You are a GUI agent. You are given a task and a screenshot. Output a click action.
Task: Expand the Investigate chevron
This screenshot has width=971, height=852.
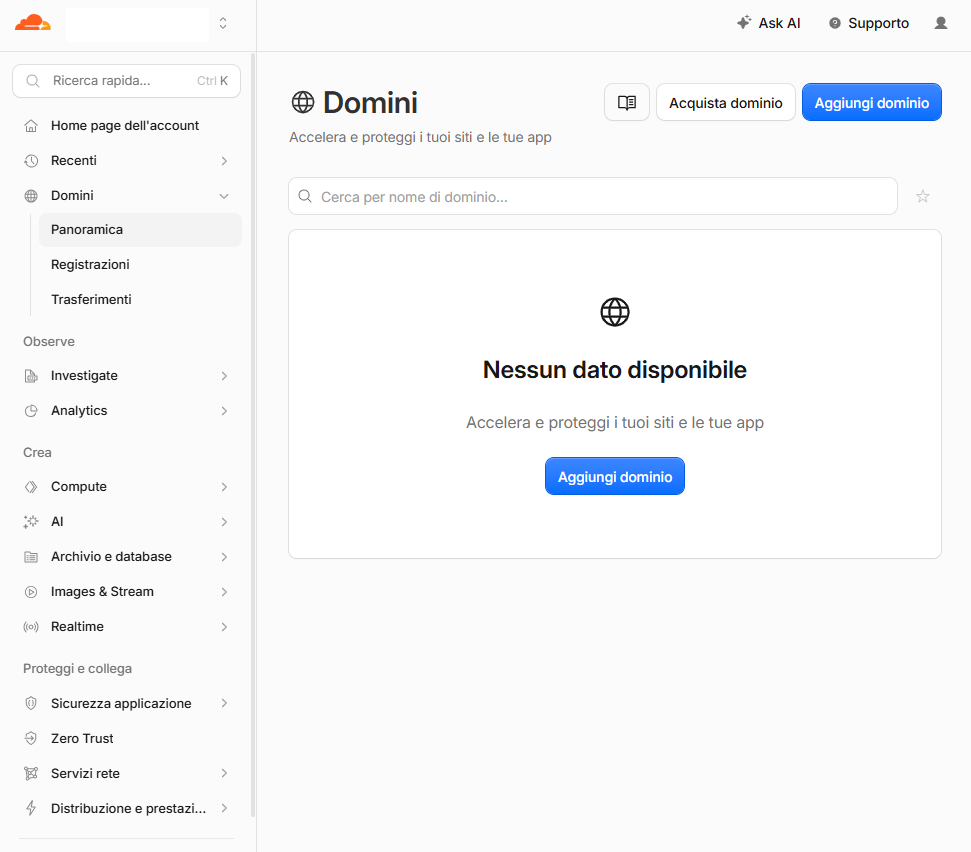pyautogui.click(x=224, y=376)
